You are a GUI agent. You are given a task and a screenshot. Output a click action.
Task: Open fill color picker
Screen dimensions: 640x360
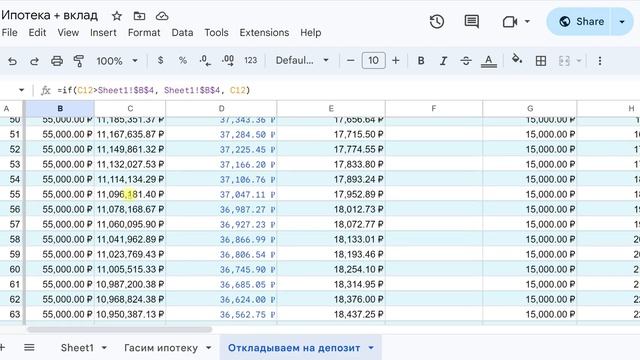[517, 60]
